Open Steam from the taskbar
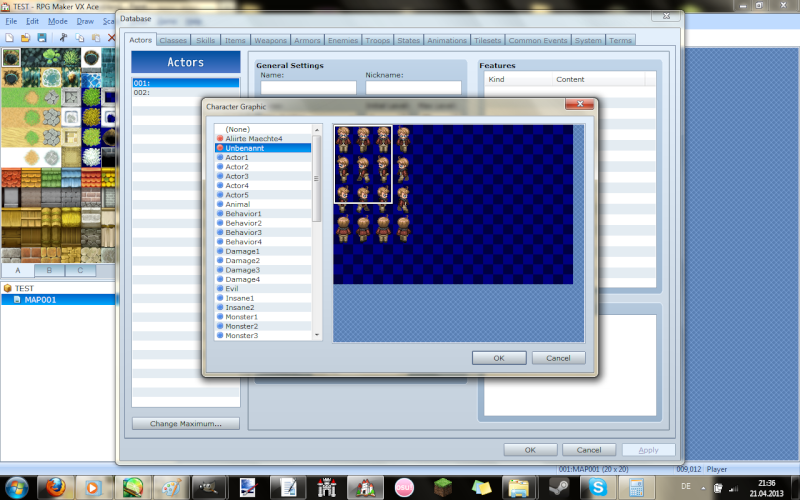The height and width of the screenshot is (500, 800). click(x=558, y=488)
